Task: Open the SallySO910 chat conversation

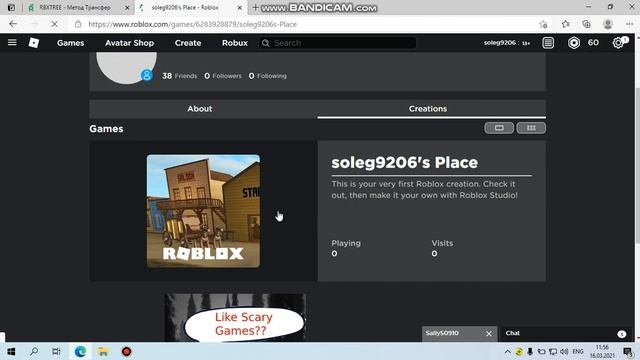Action: (x=442, y=333)
